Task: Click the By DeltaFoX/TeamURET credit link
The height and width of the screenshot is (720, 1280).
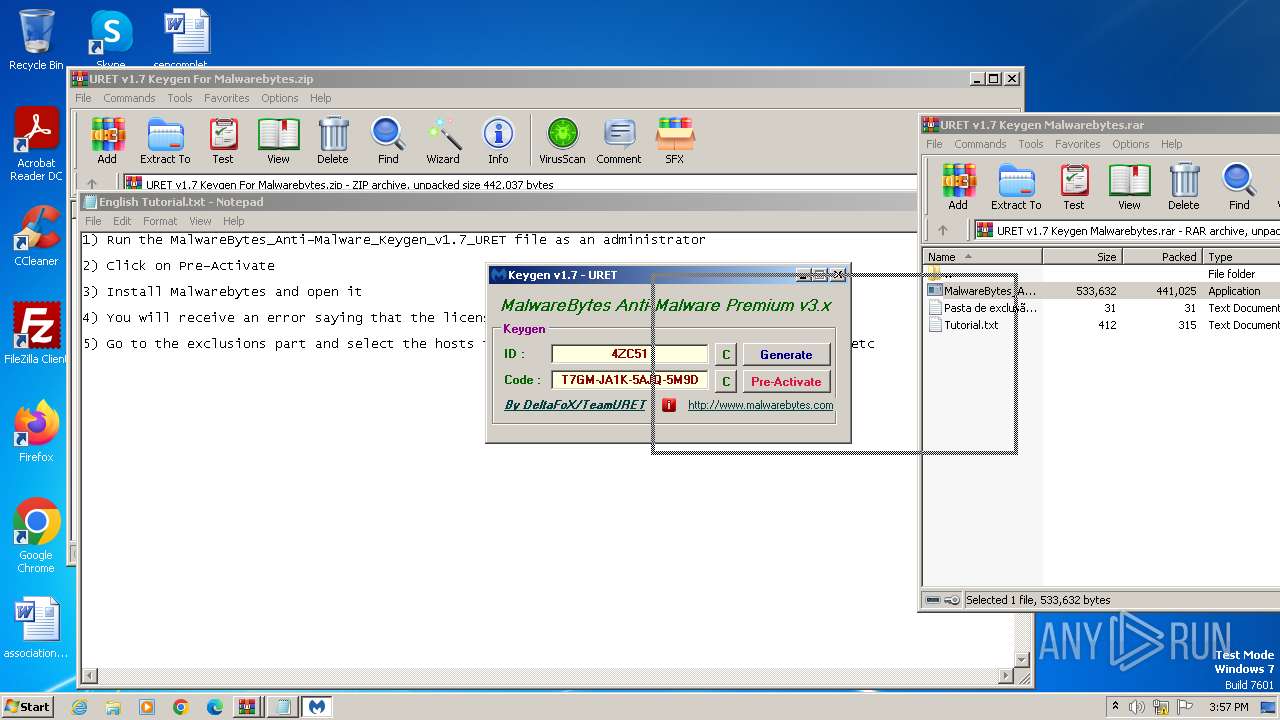Action: coord(575,405)
